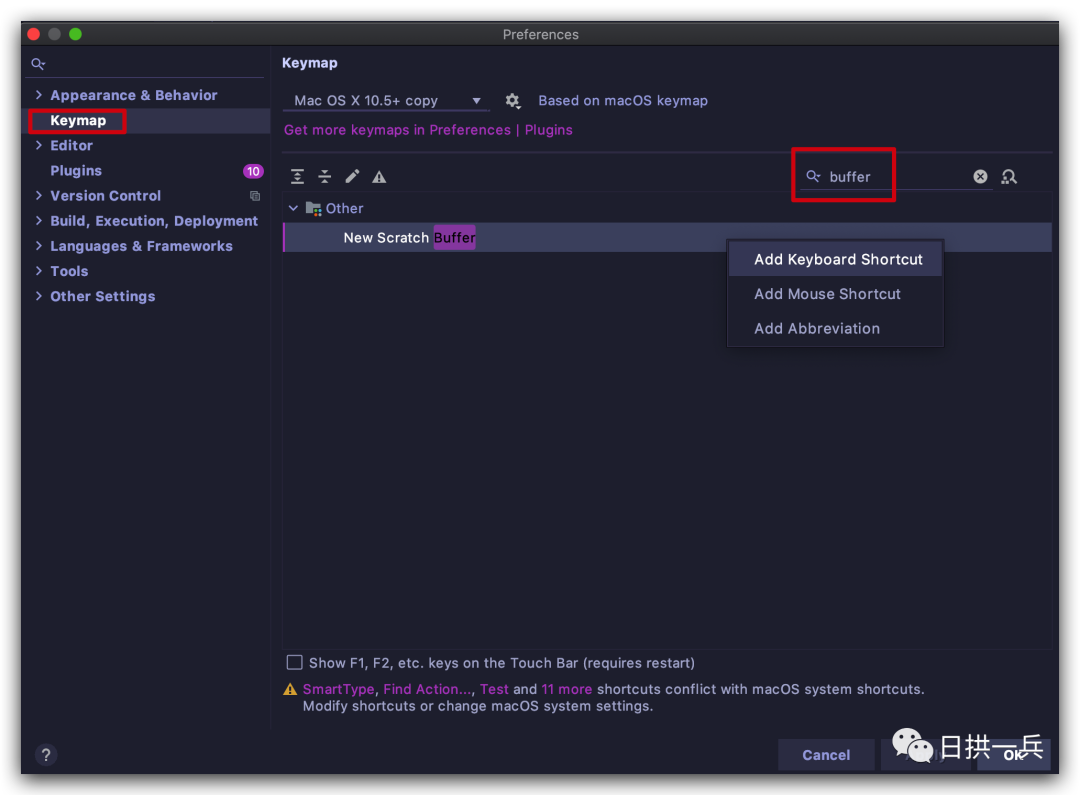Expand the Tools section
The image size is (1080, 795).
click(39, 271)
